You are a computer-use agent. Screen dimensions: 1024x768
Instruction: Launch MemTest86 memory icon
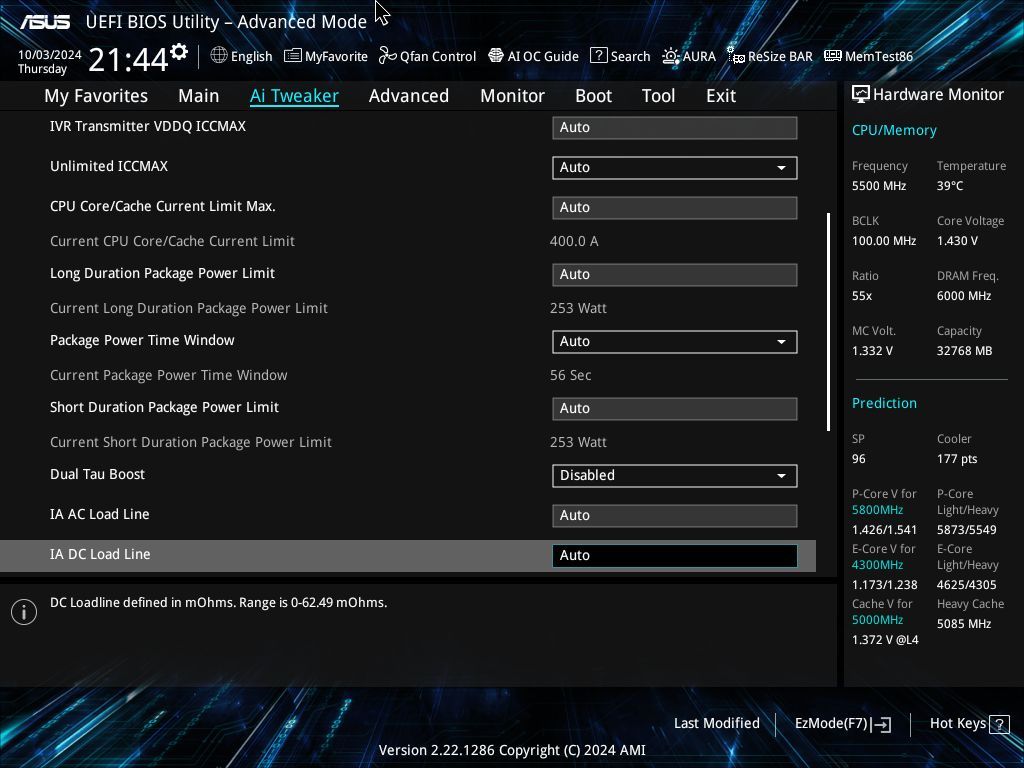pyautogui.click(x=833, y=56)
